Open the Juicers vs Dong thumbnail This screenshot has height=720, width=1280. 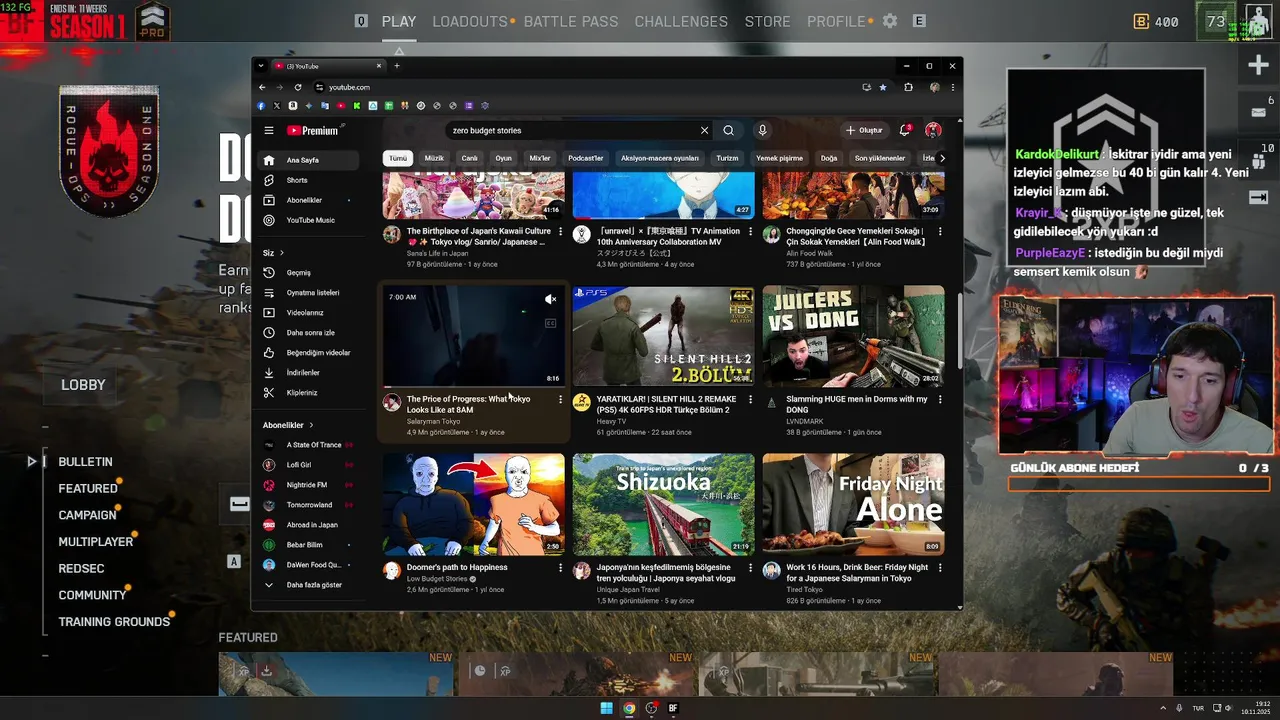(853, 336)
